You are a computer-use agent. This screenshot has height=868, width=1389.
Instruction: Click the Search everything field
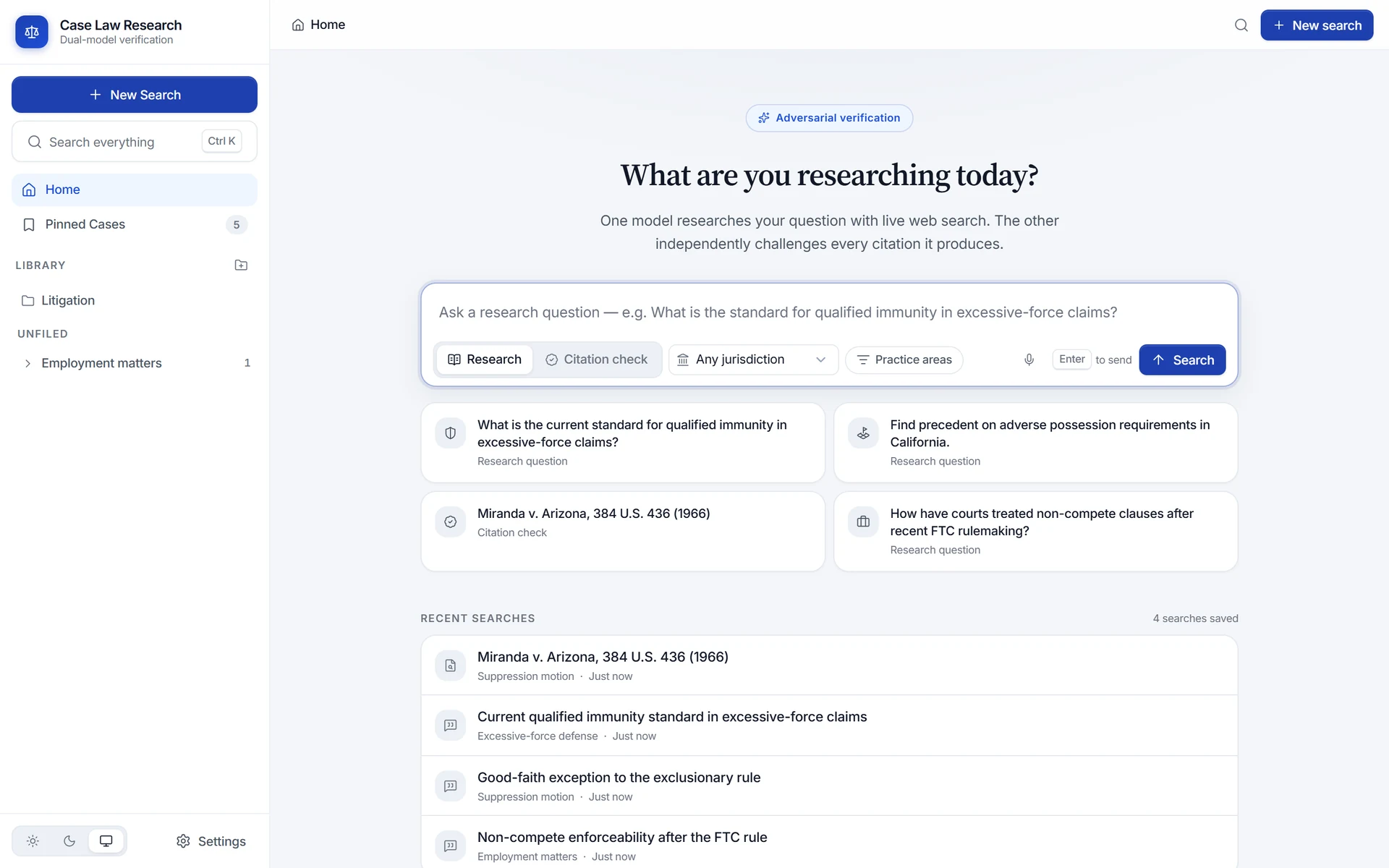pos(135,142)
